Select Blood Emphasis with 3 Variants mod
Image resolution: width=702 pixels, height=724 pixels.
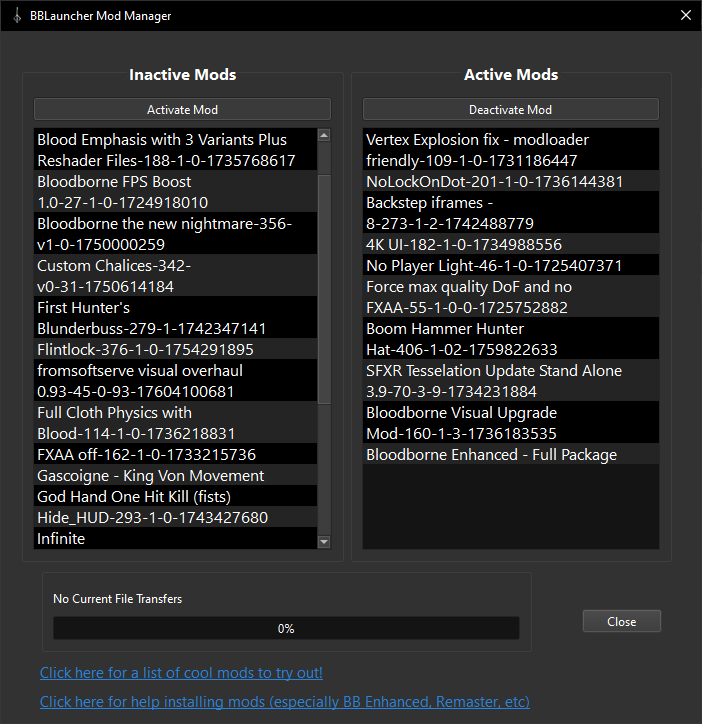tap(176, 150)
